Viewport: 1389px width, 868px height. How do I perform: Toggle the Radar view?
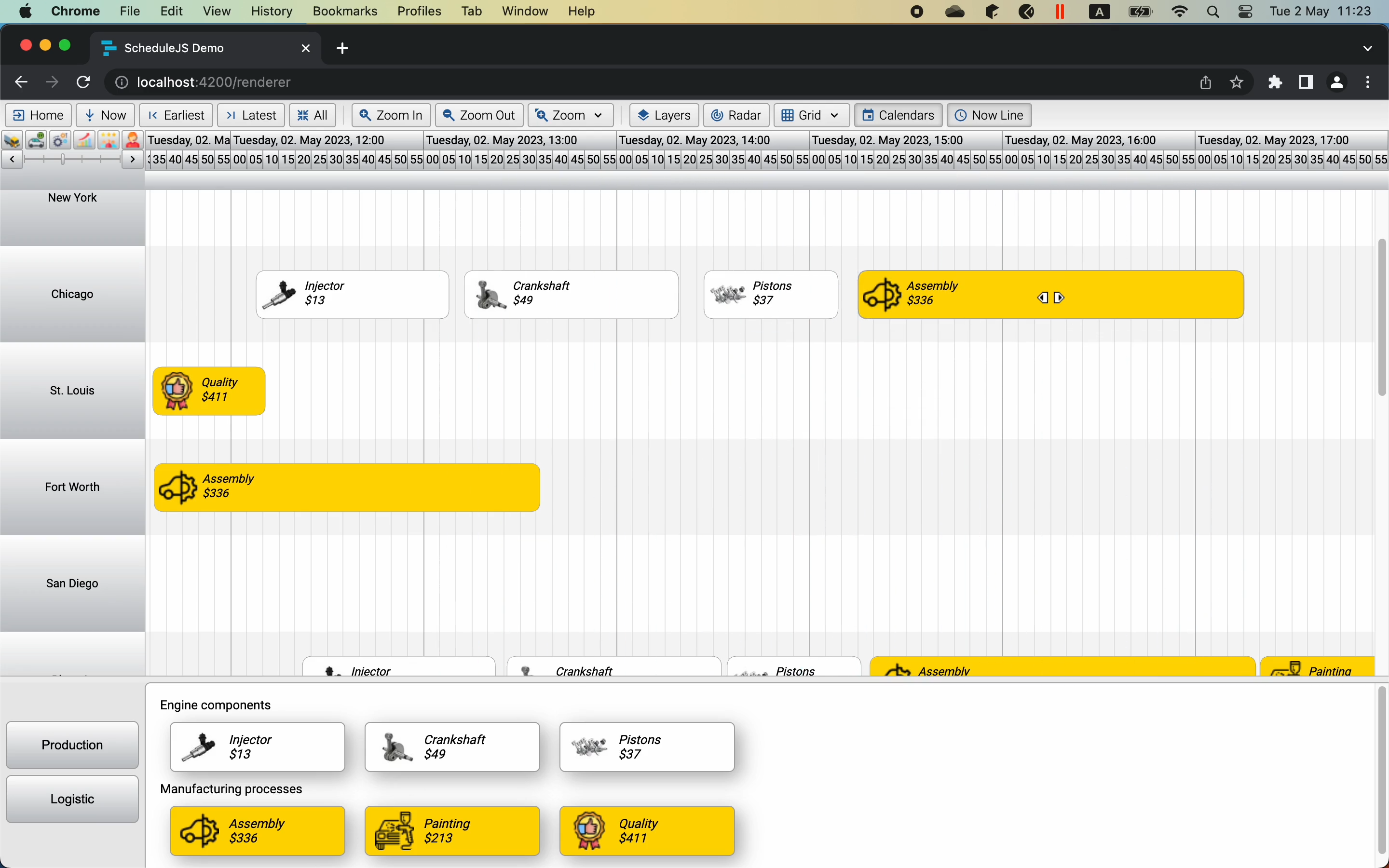[736, 115]
